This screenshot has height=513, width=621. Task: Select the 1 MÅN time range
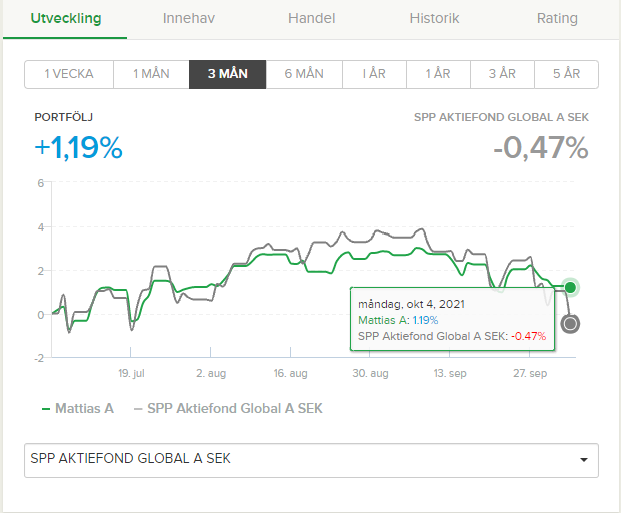(x=151, y=74)
